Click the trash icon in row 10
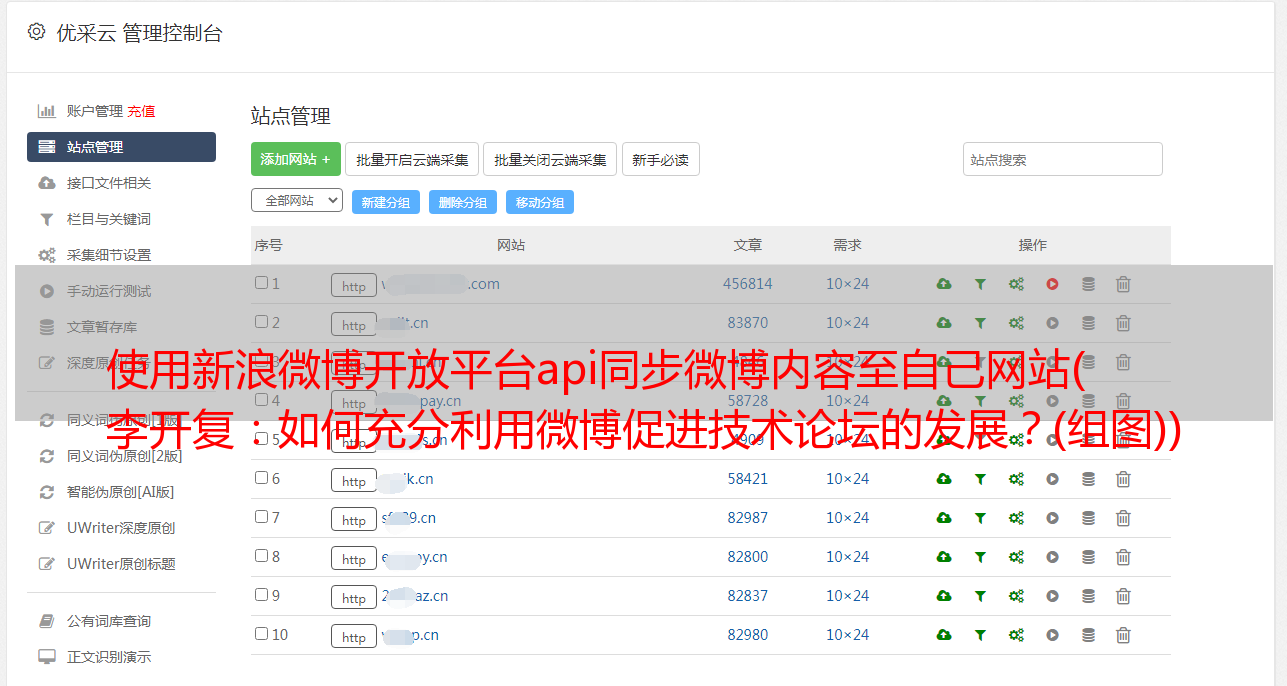1287x686 pixels. [1123, 635]
